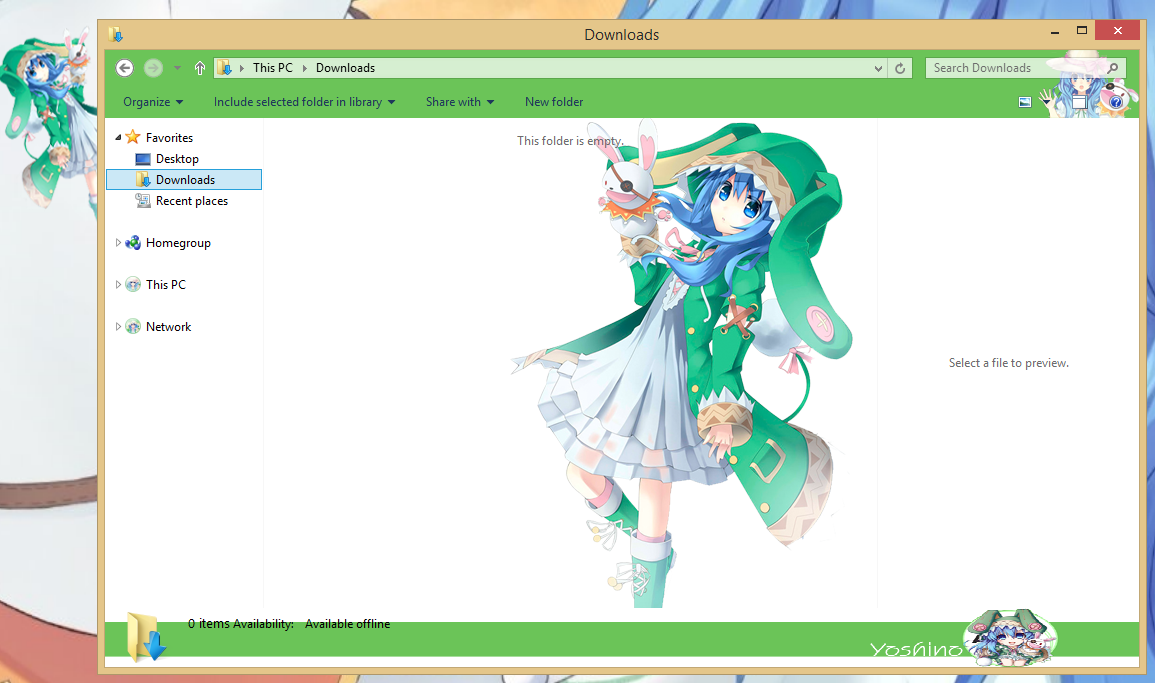
Task: Open Recent places in Favorites
Action: pos(192,200)
